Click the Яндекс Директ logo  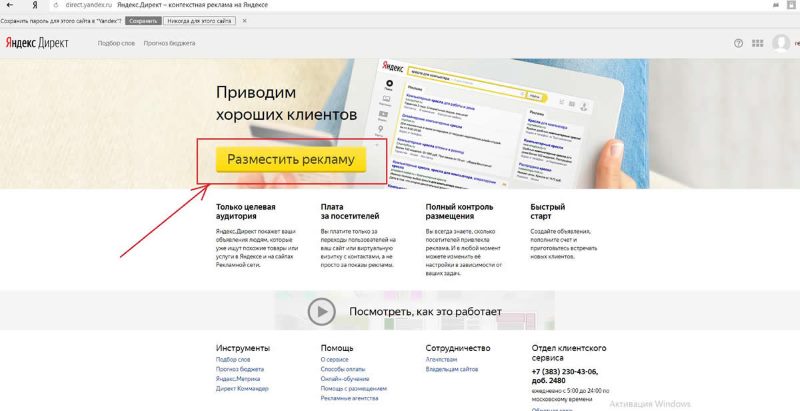click(37, 43)
